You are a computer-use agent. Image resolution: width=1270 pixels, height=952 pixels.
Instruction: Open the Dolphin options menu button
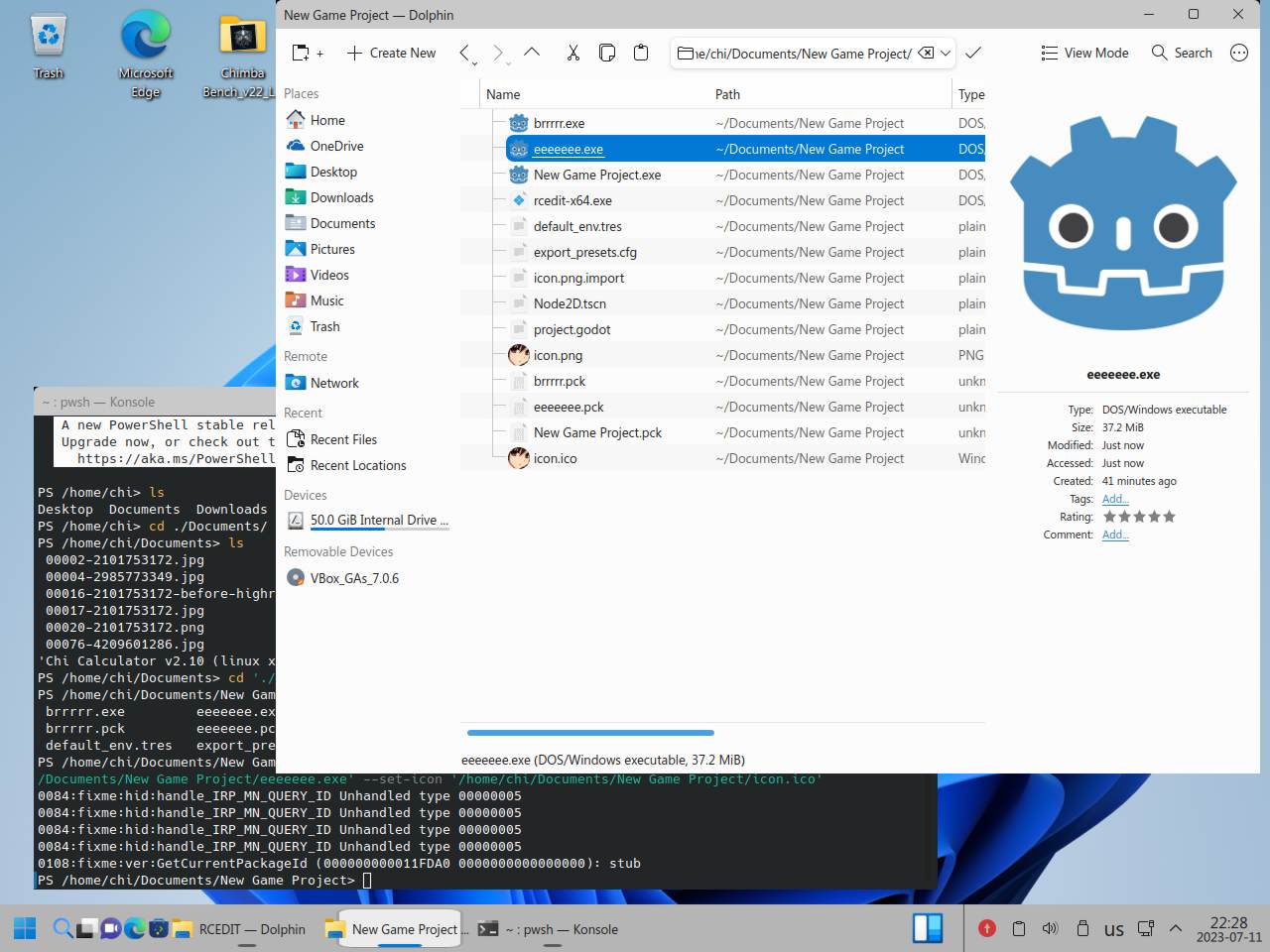(x=1238, y=54)
